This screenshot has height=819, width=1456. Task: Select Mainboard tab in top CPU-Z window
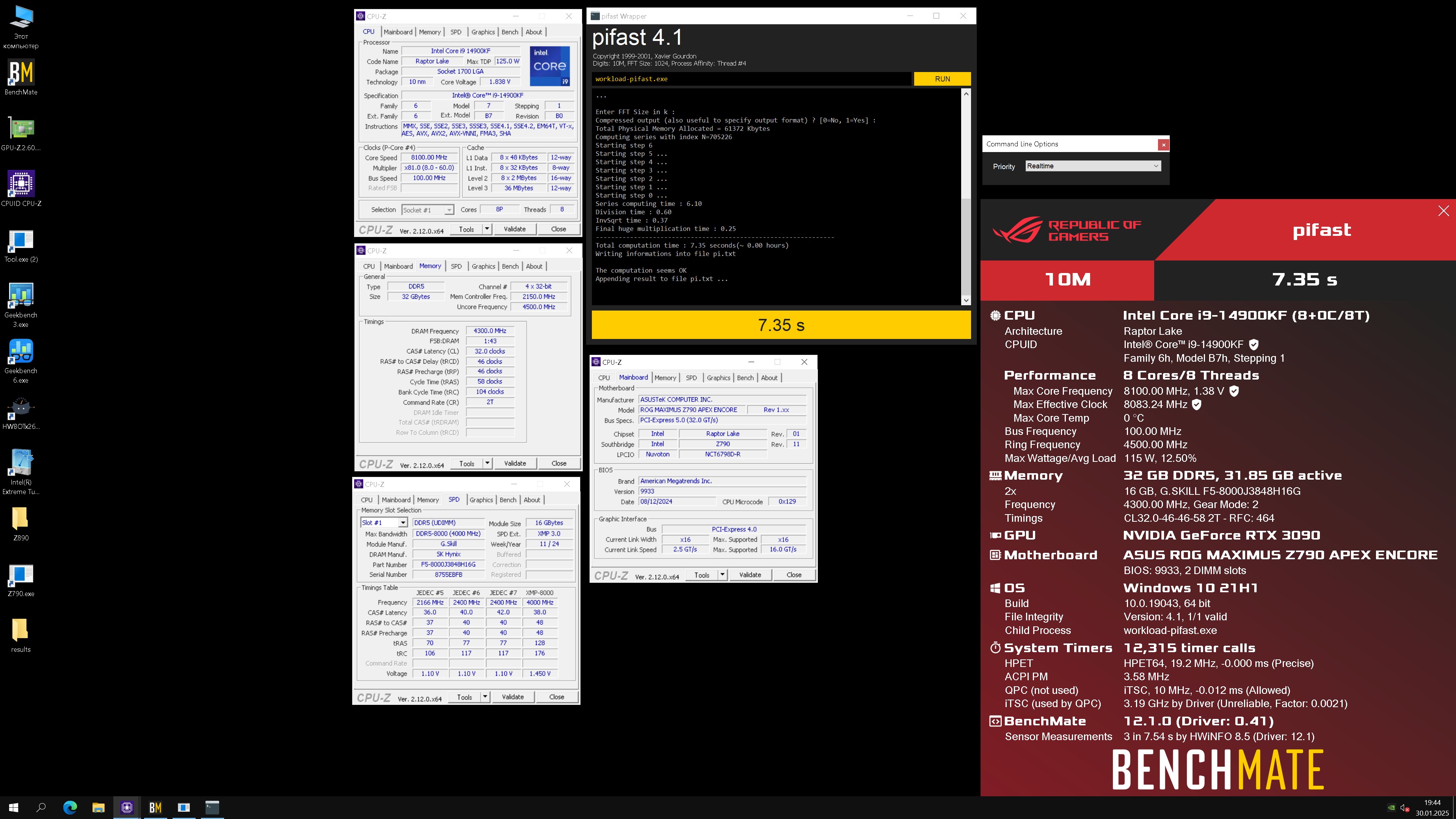click(398, 32)
